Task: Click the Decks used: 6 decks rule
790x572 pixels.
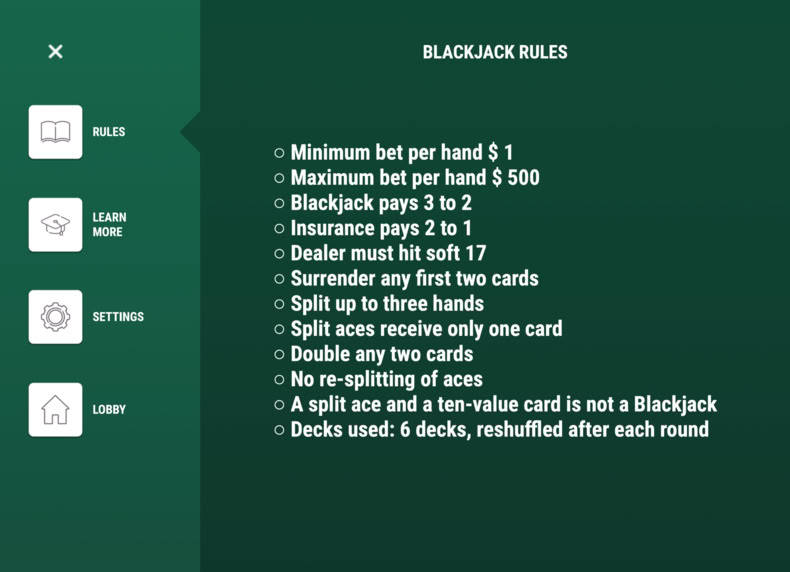Action: pyautogui.click(x=500, y=429)
